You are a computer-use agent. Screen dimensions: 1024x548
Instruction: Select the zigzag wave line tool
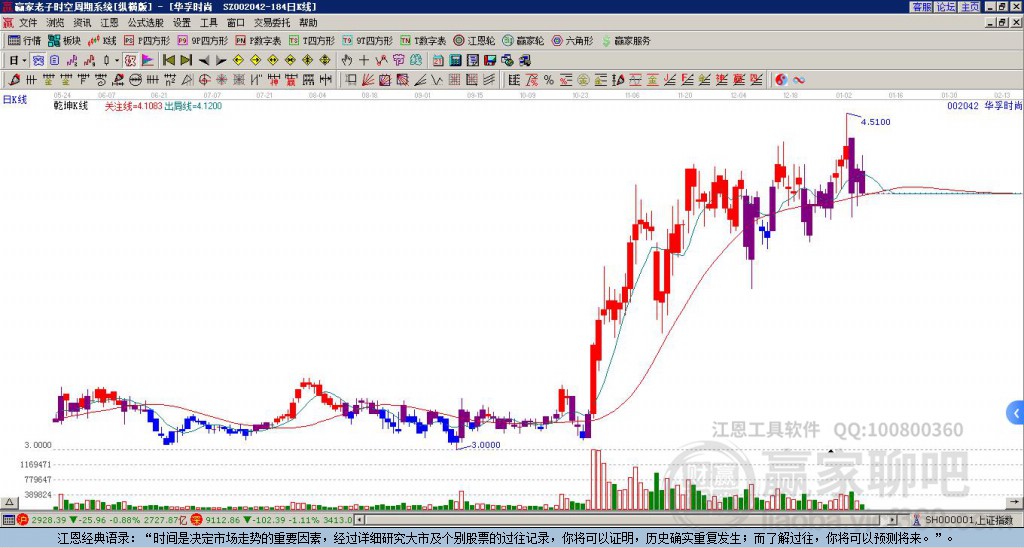(x=436, y=80)
